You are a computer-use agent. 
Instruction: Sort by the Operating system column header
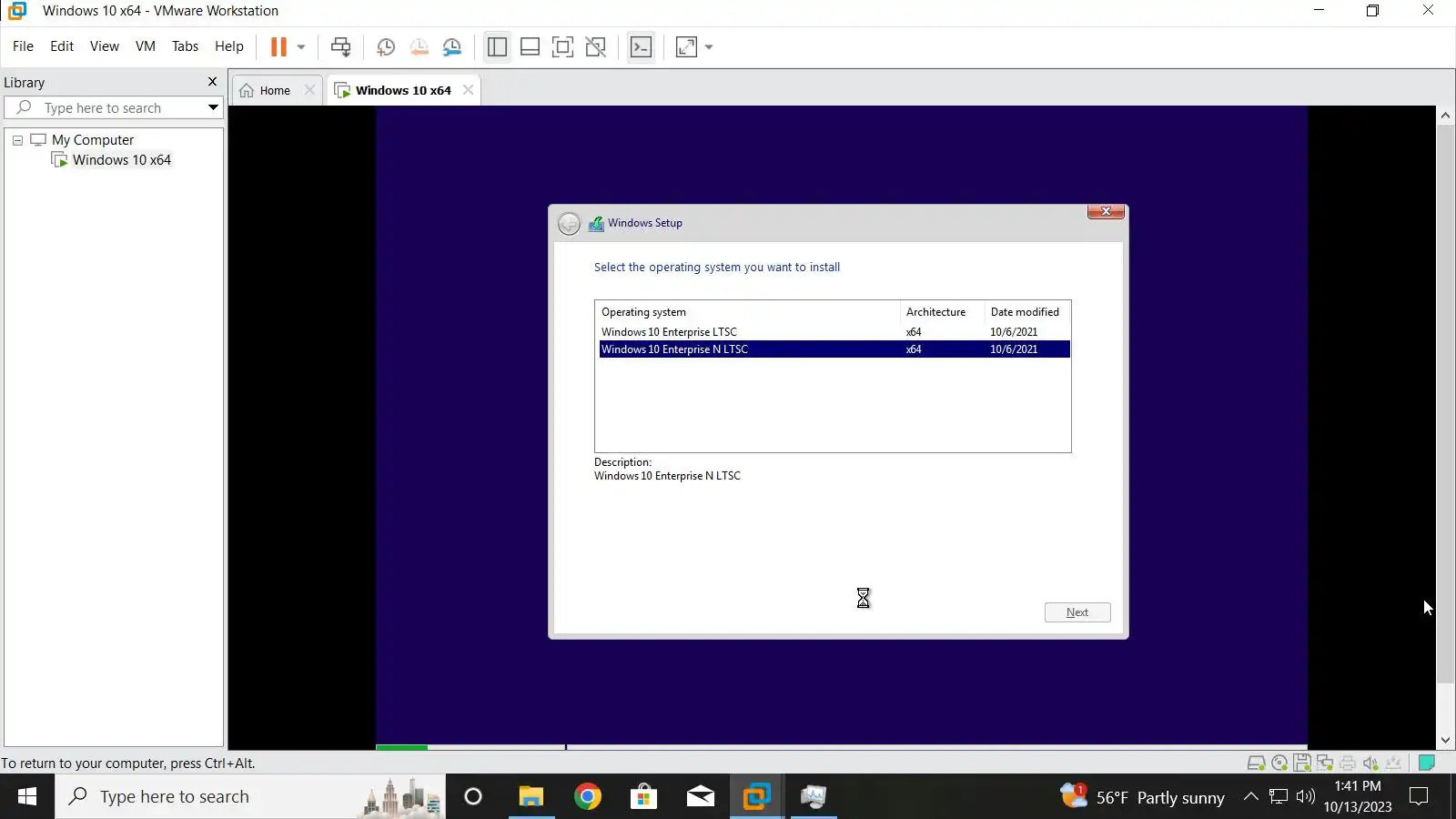tap(749, 312)
